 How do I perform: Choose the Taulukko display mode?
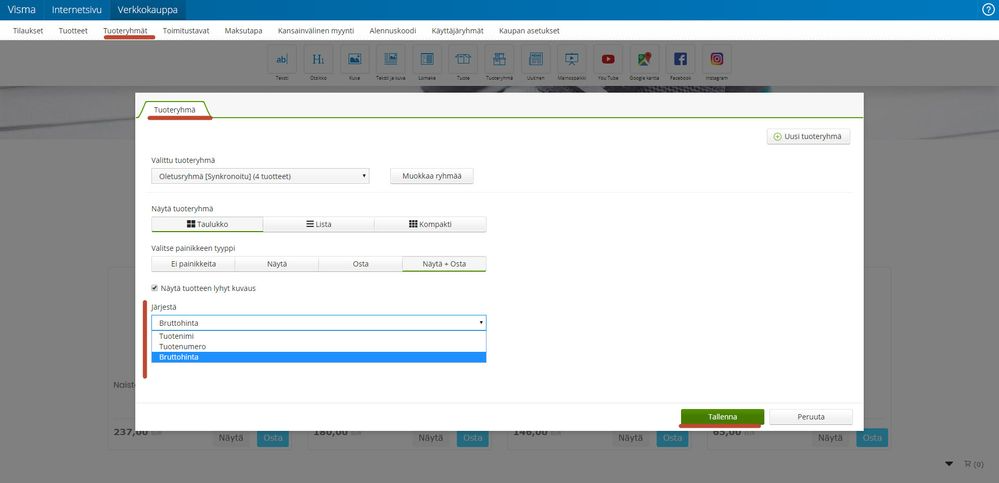click(207, 224)
